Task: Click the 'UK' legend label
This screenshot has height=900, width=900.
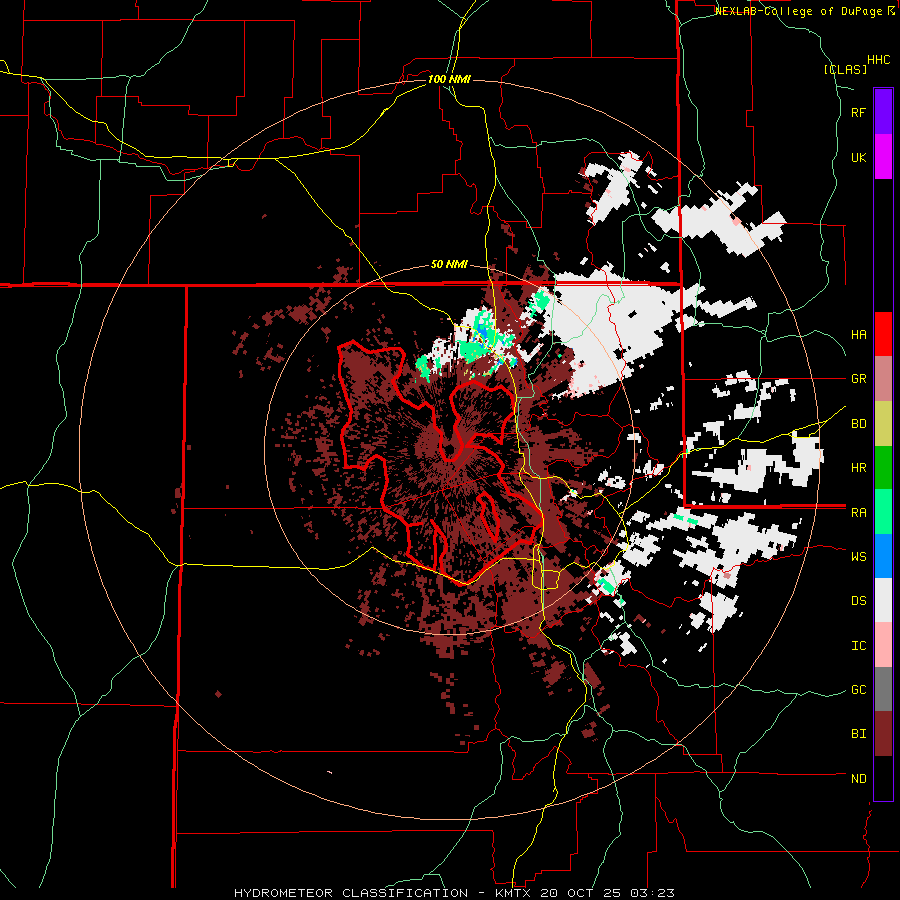Action: click(858, 157)
